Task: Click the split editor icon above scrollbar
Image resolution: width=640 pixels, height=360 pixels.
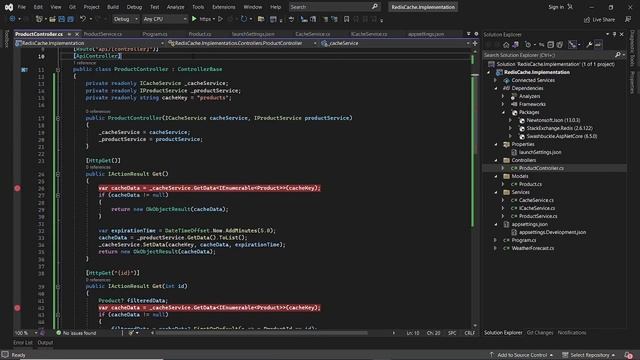Action: click(475, 43)
